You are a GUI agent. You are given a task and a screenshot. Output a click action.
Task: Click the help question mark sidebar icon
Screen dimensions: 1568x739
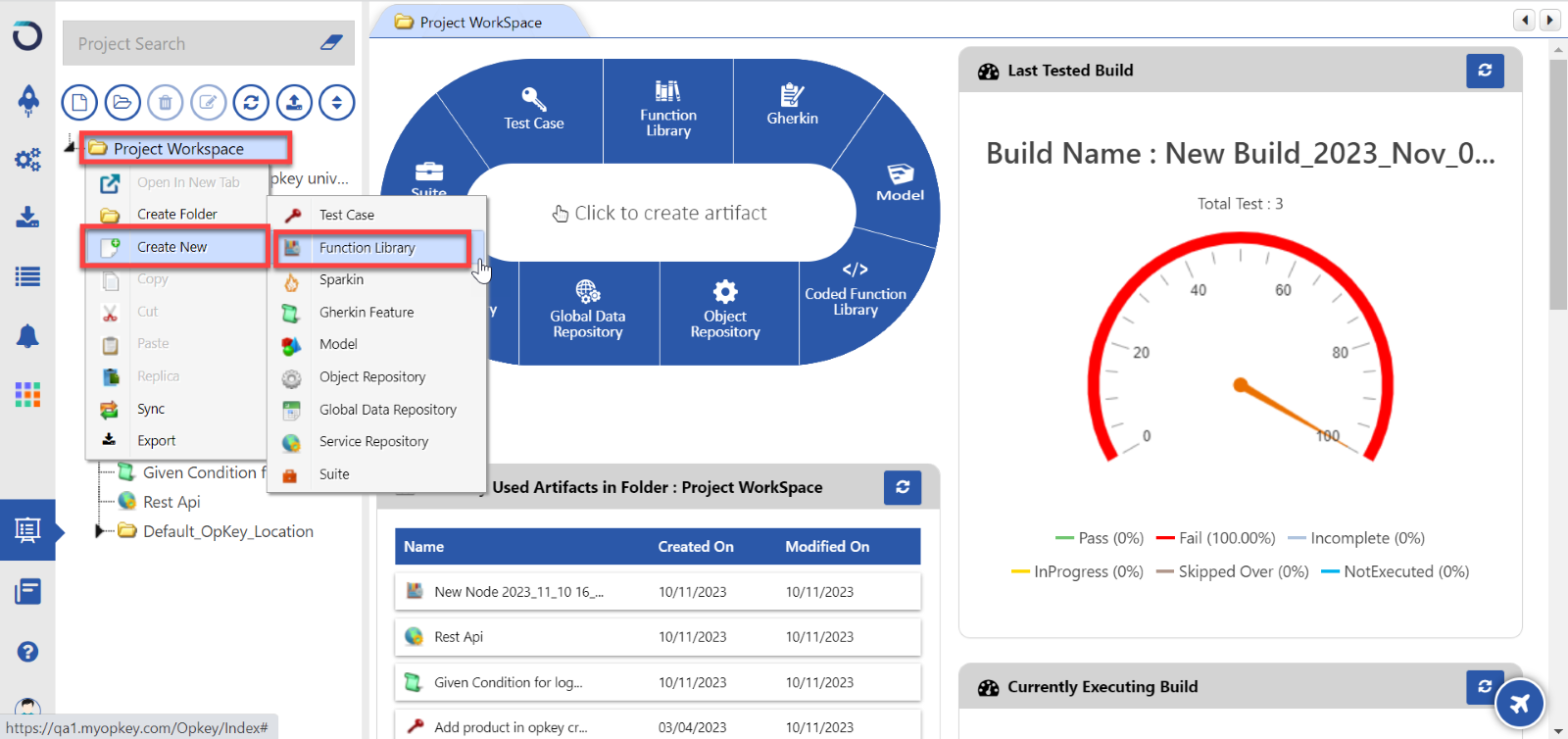pos(27,652)
